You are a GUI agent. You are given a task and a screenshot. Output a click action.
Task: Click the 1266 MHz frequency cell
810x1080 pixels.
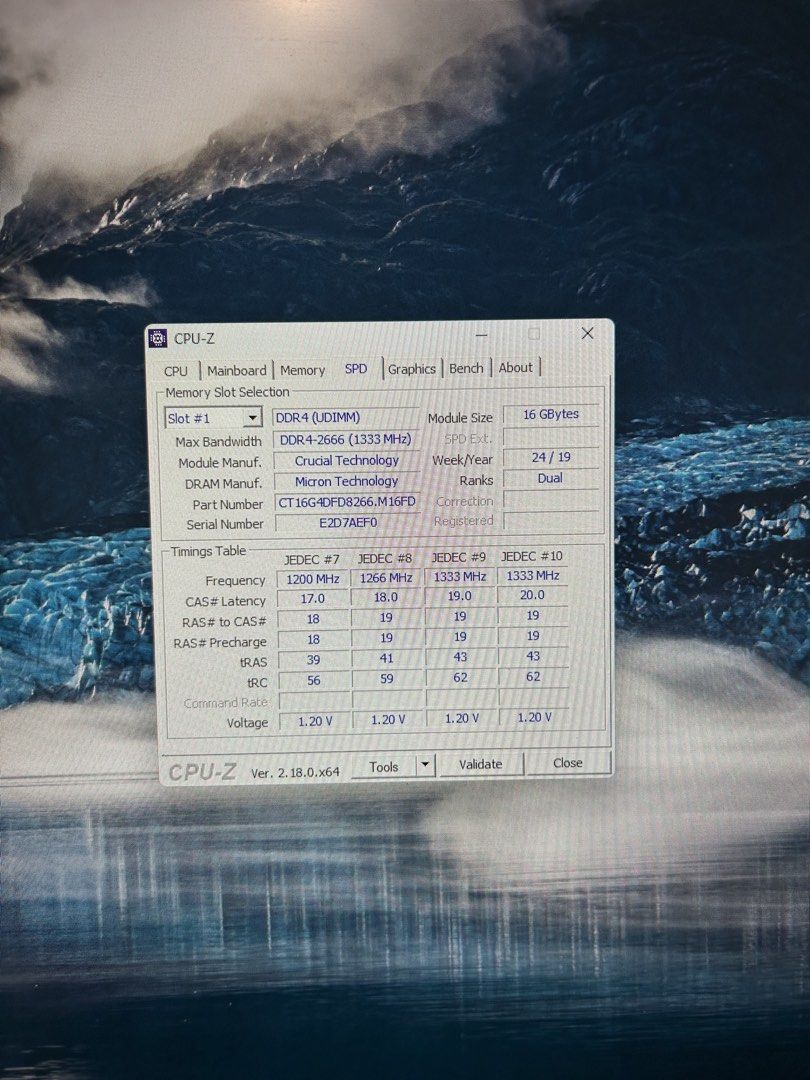click(x=386, y=578)
